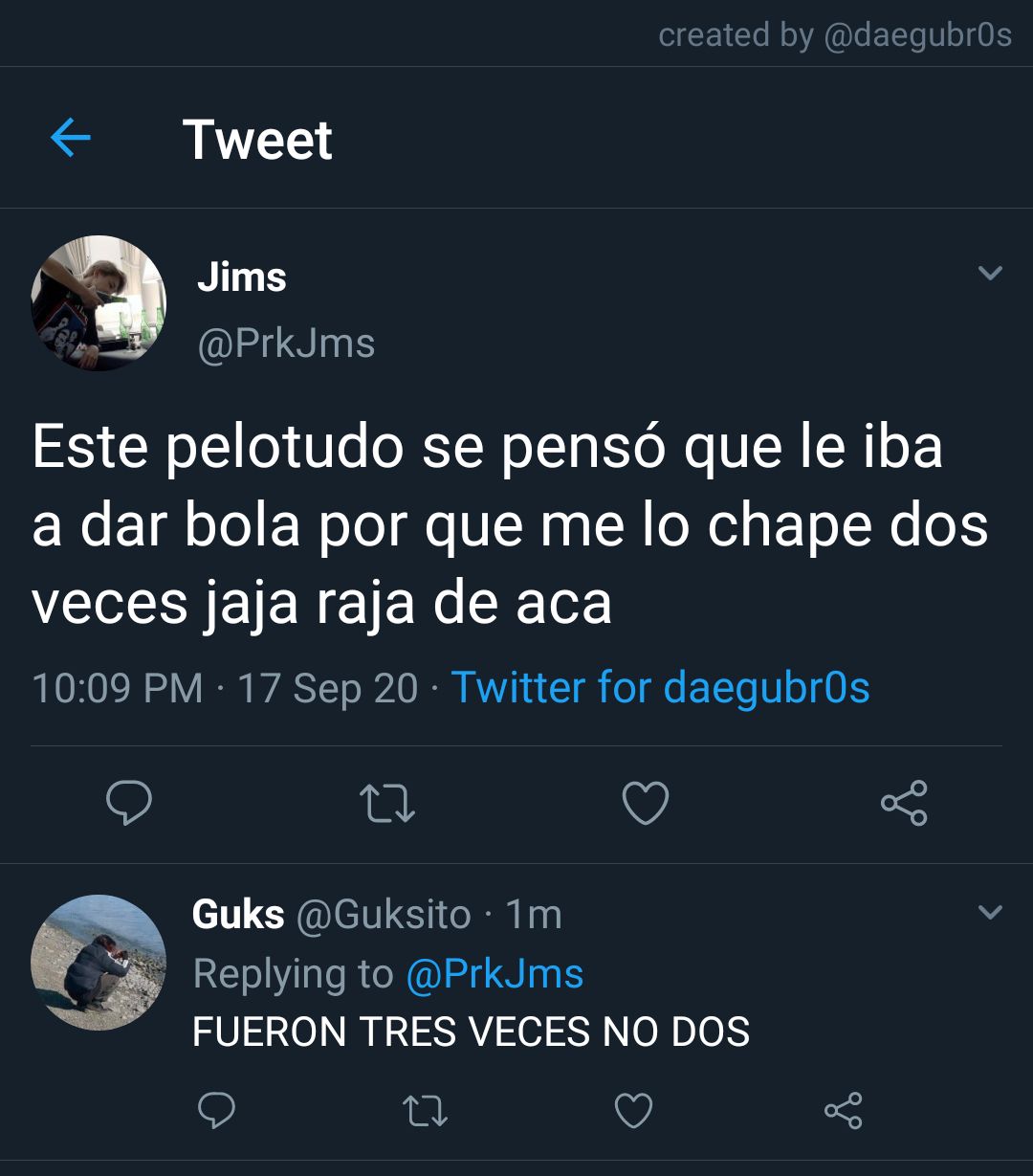Go back using the blue arrow
The image size is (1033, 1176).
[x=70, y=139]
